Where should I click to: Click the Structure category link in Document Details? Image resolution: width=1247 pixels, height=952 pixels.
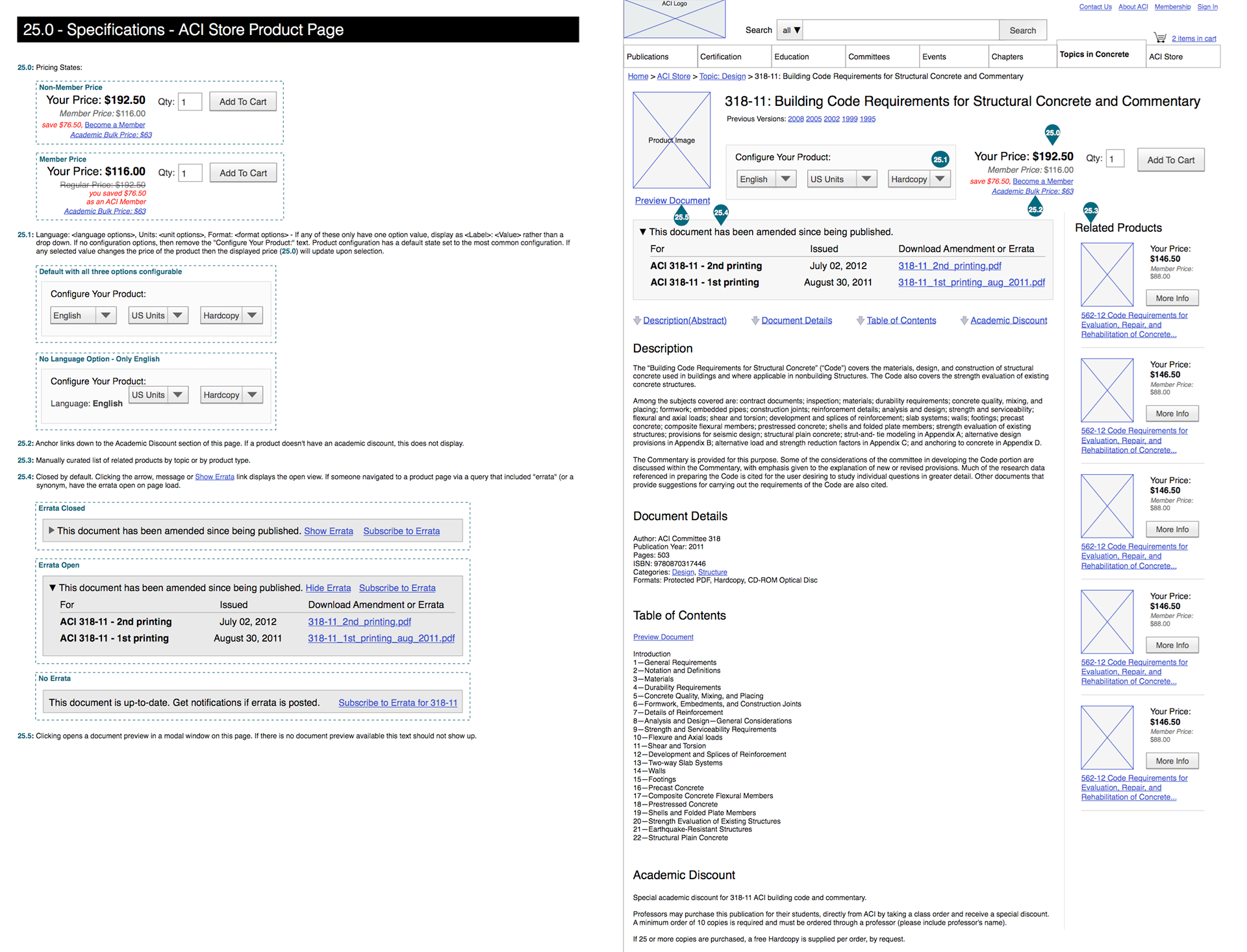(x=712, y=573)
